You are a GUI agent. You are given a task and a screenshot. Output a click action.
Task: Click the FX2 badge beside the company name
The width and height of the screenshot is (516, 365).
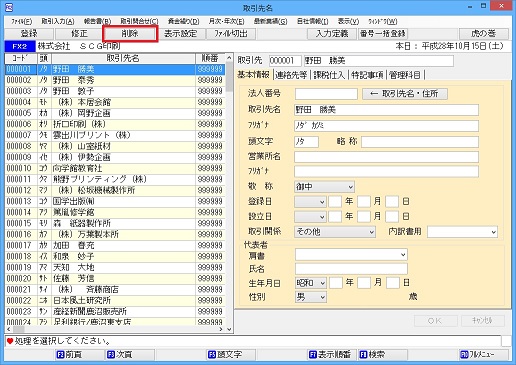[x=19, y=46]
